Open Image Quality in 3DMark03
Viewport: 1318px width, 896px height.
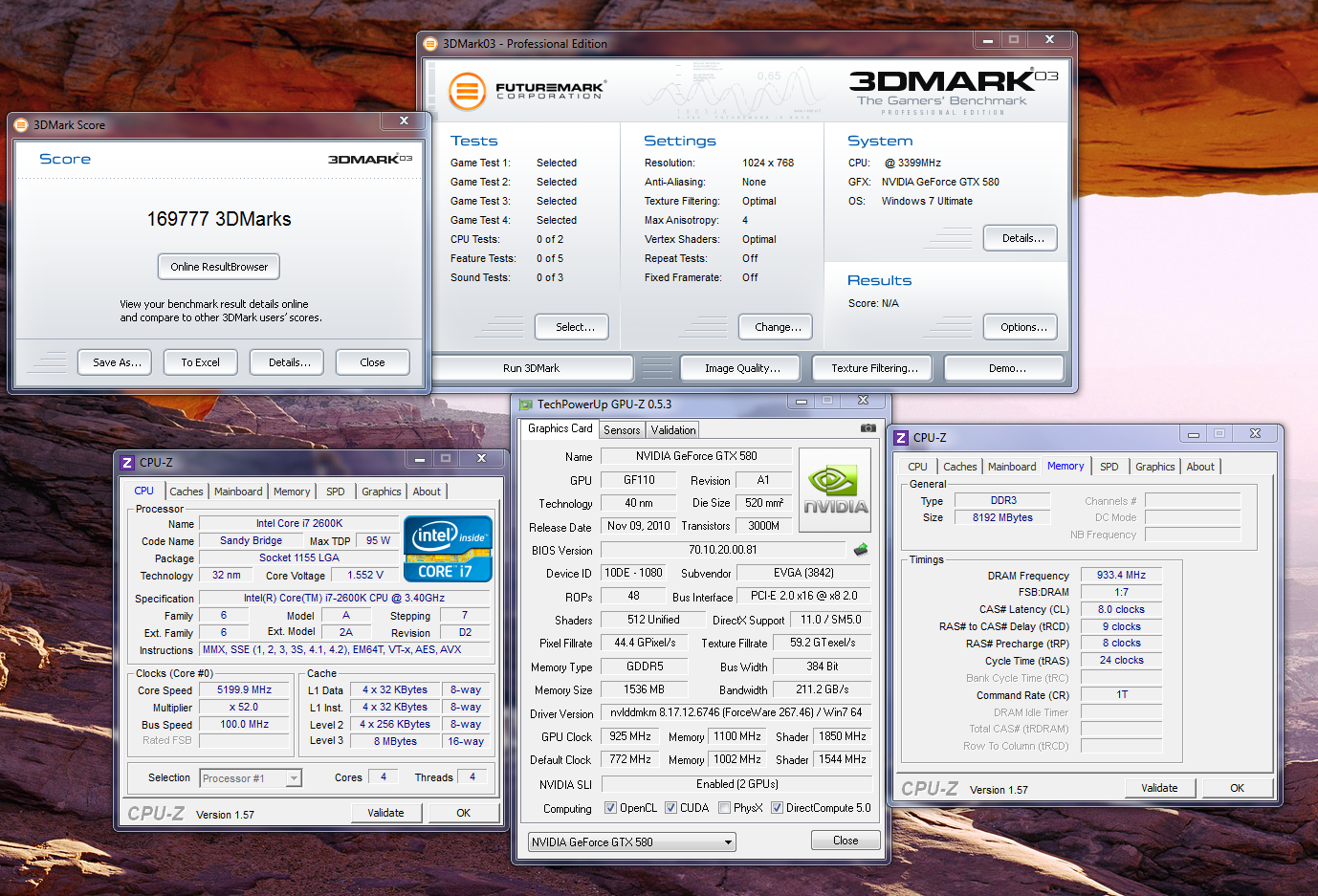(x=742, y=368)
